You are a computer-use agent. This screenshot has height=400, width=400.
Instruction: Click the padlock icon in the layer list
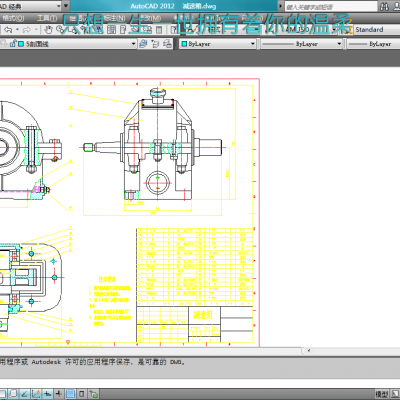(13, 44)
